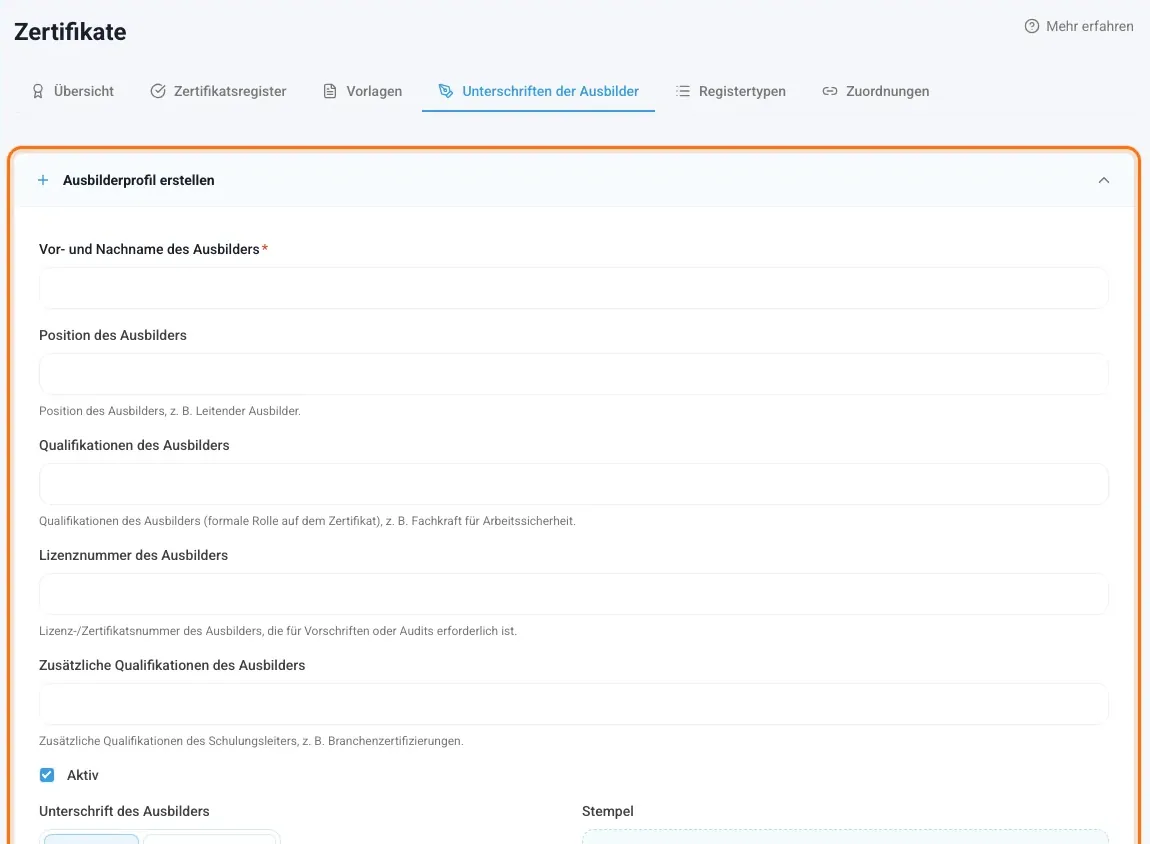Click the Stempel label
Viewport: 1150px width, 844px height.
[x=607, y=811]
